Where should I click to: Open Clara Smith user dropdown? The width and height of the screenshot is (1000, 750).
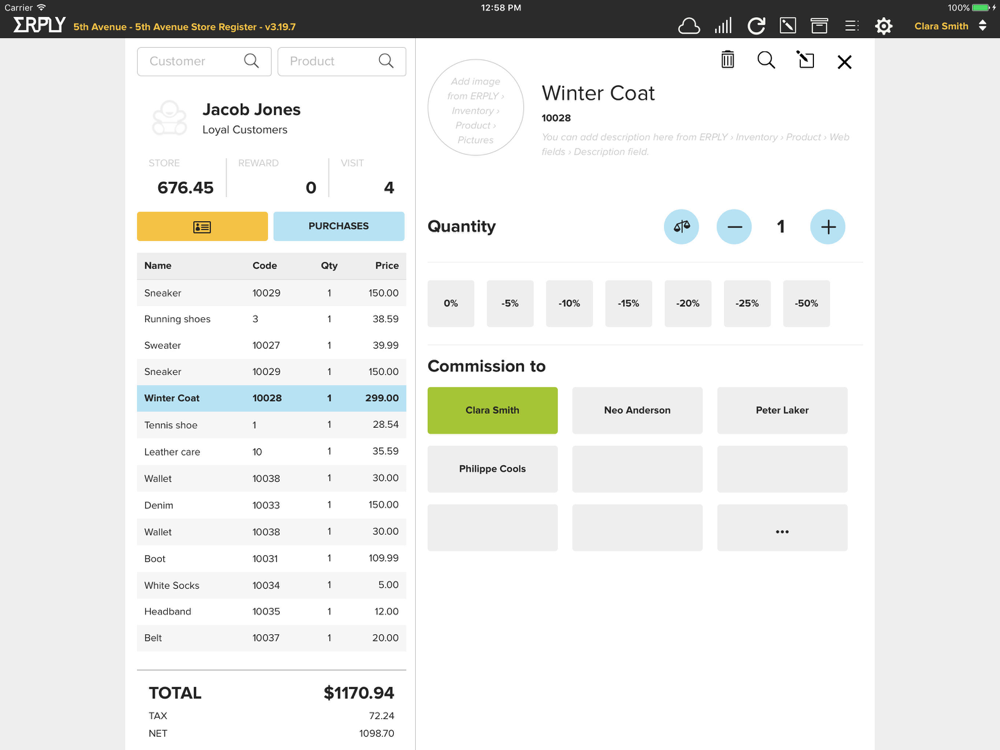click(950, 27)
